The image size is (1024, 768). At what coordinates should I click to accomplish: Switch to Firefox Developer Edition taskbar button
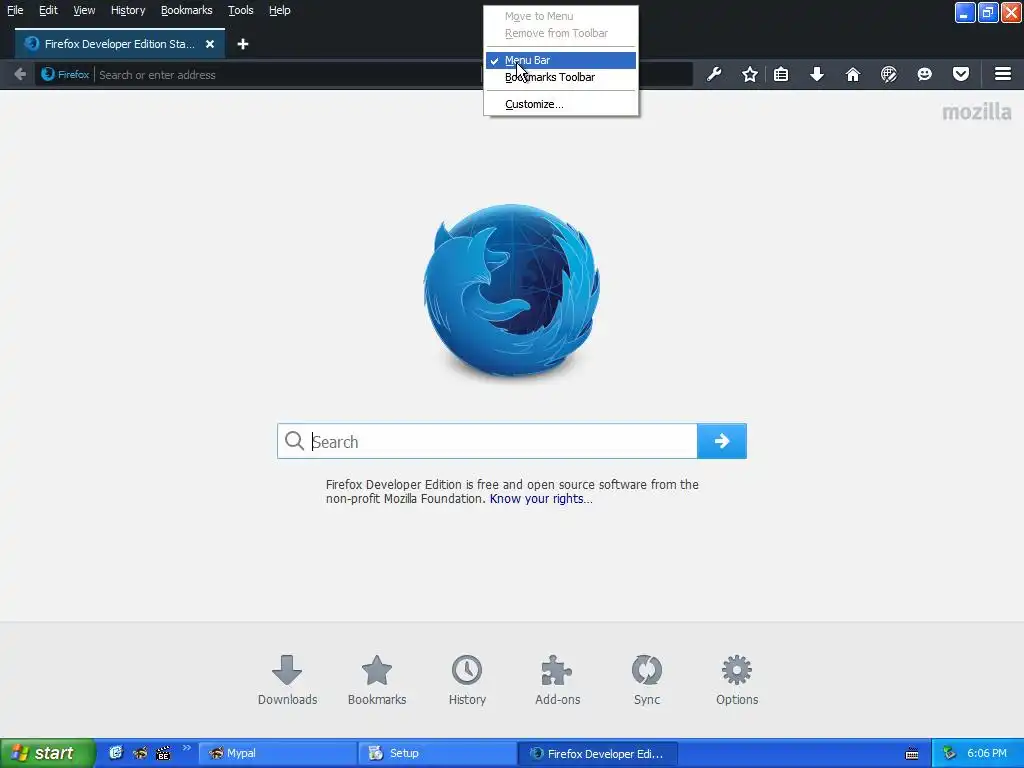click(x=598, y=753)
